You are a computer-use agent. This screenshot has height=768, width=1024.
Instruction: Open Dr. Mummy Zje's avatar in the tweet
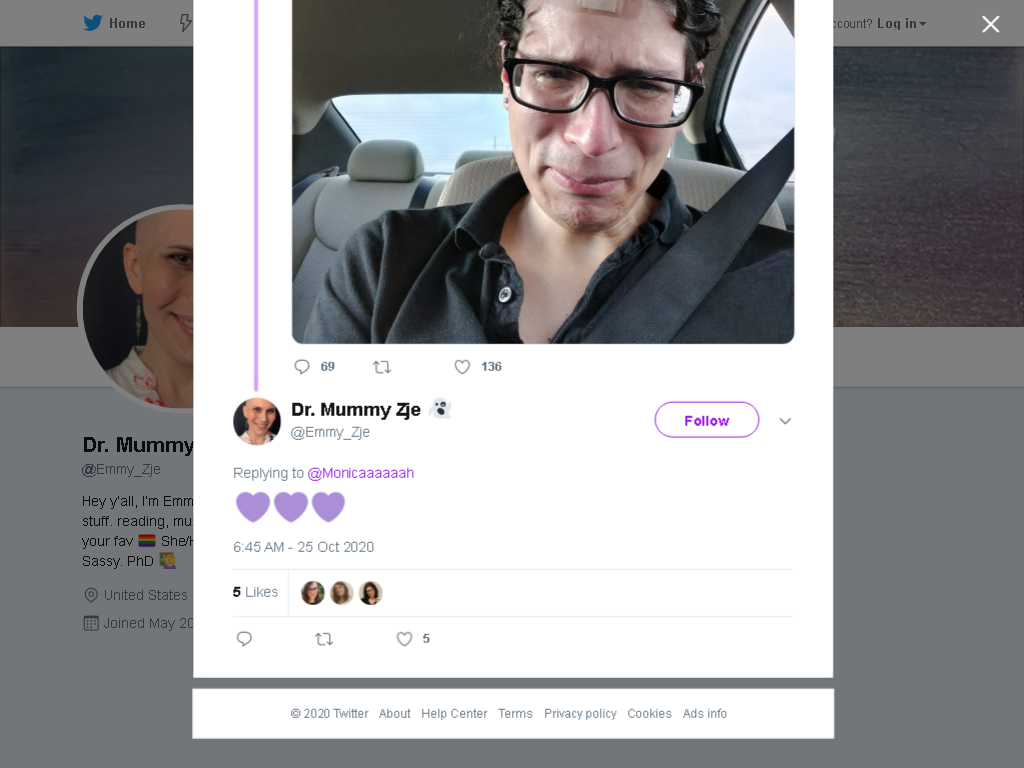tap(257, 421)
